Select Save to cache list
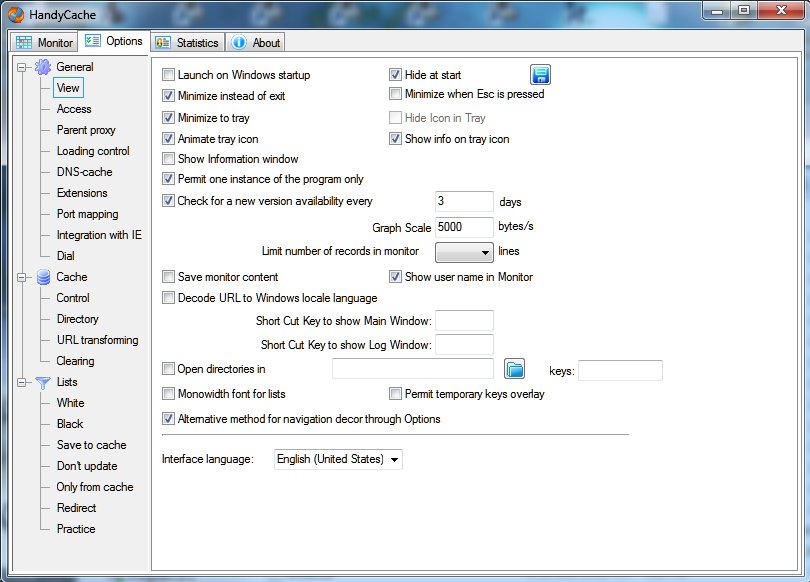Viewport: 810px width, 582px height. point(91,445)
